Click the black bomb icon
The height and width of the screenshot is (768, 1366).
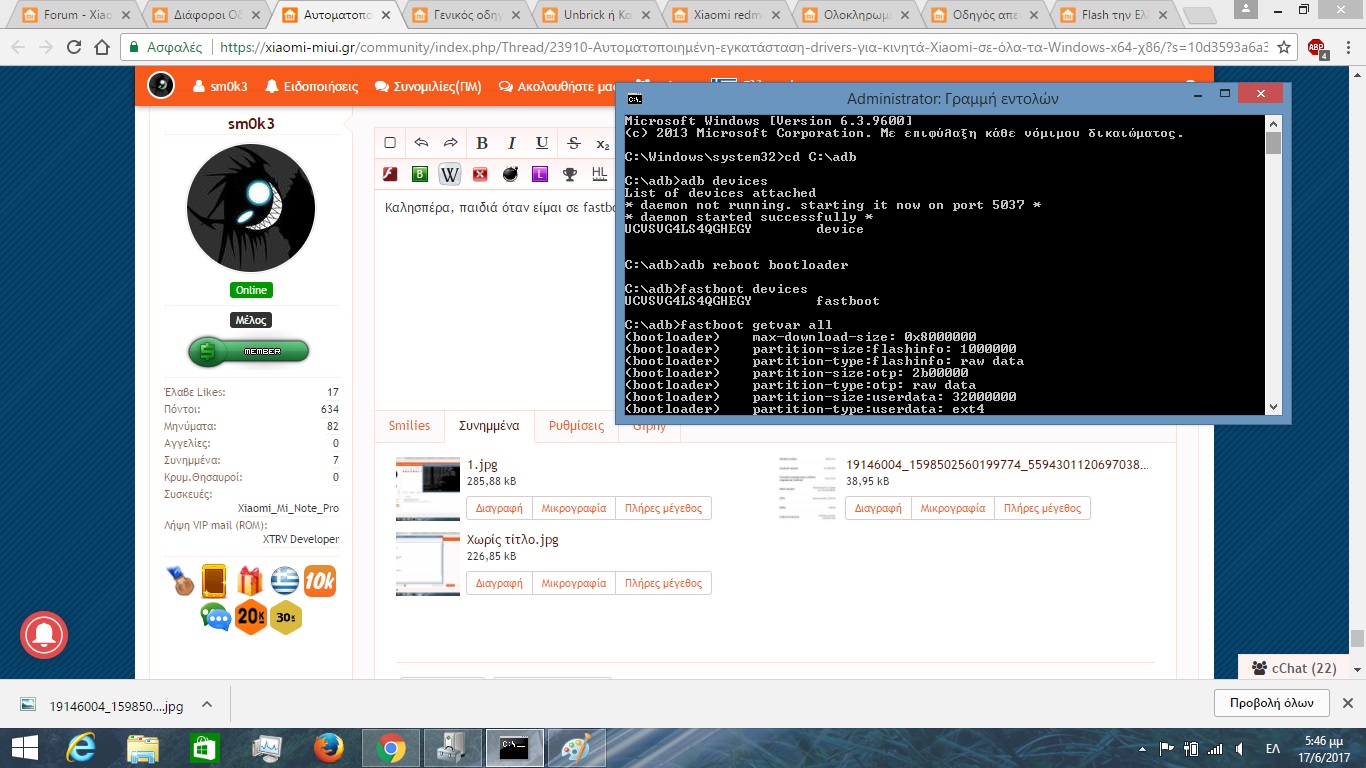coord(510,174)
